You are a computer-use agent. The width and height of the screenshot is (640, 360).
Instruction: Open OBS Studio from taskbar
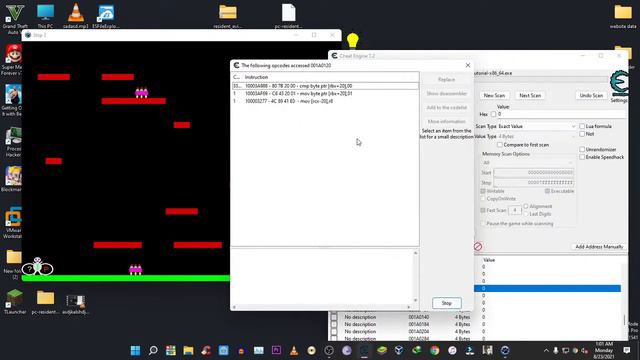(329, 350)
